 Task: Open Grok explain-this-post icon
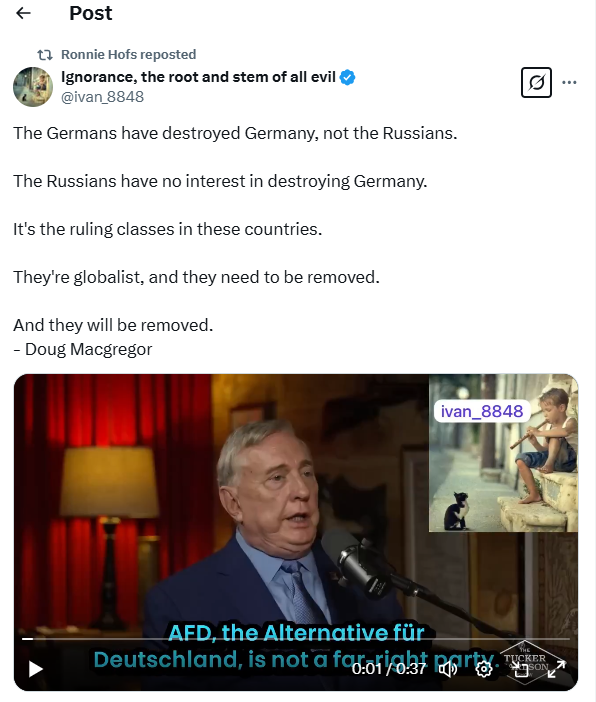(536, 82)
